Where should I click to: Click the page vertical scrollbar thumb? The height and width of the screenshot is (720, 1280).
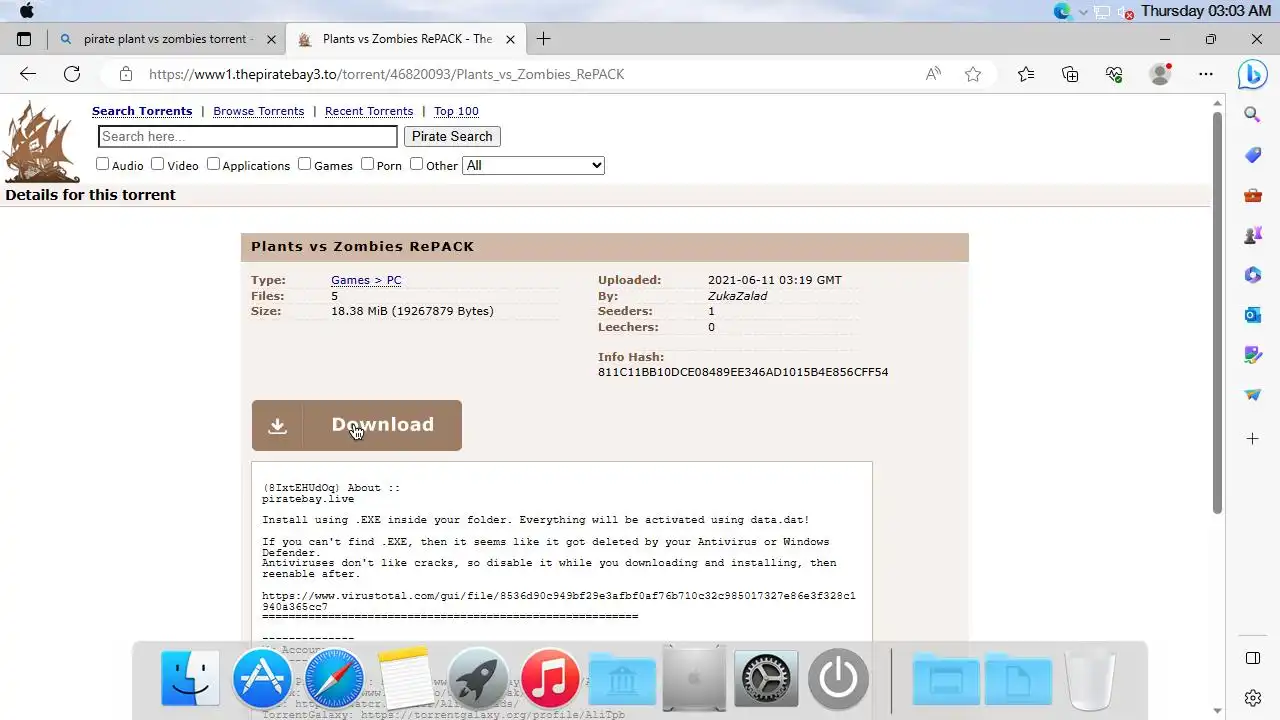(x=1217, y=311)
